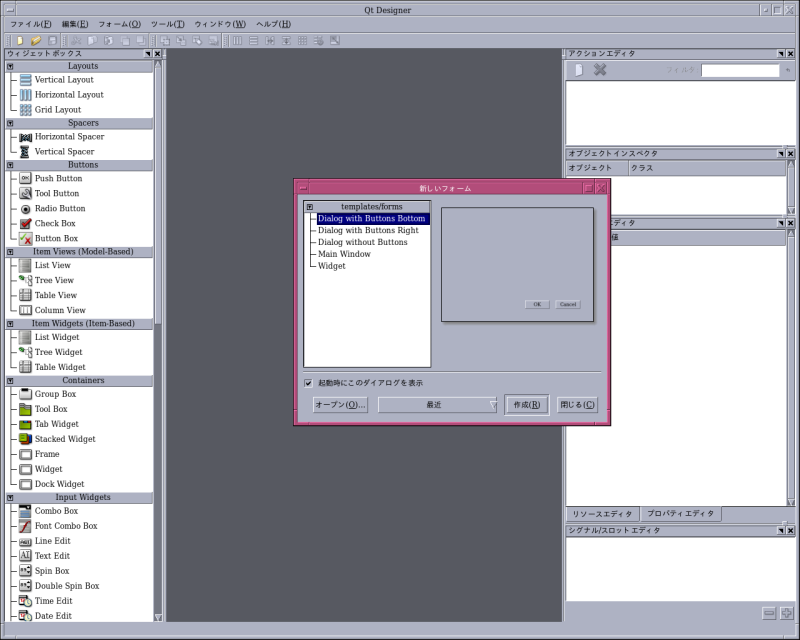This screenshot has width=800, height=640.
Task: Close the アクションエディタ dock panel
Action: pyautogui.click(x=790, y=54)
